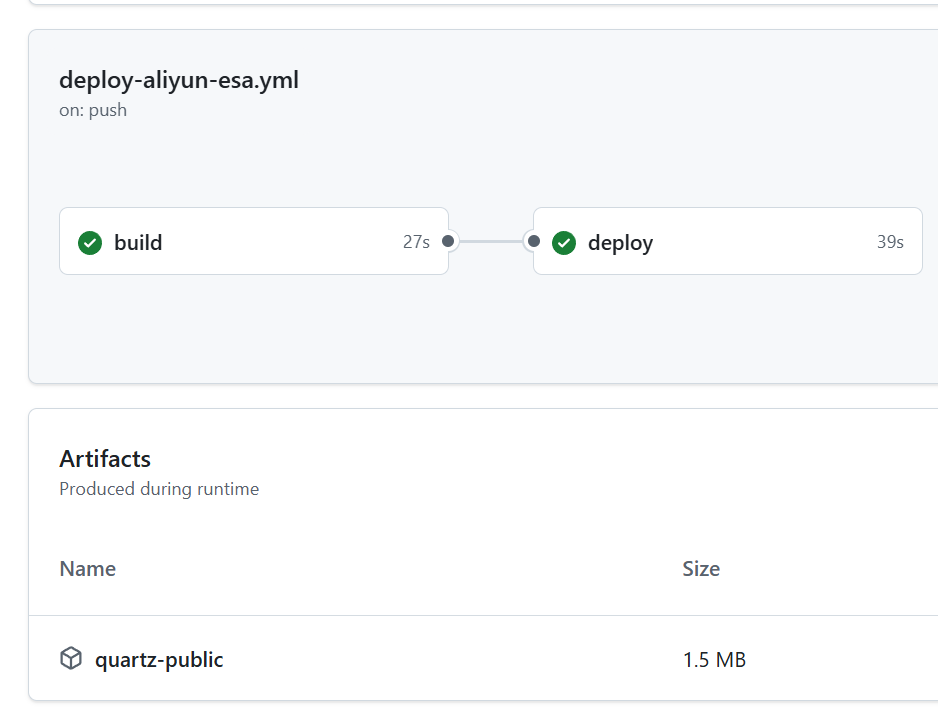
Task: Click the 'on: push' trigger text
Action: (x=93, y=111)
